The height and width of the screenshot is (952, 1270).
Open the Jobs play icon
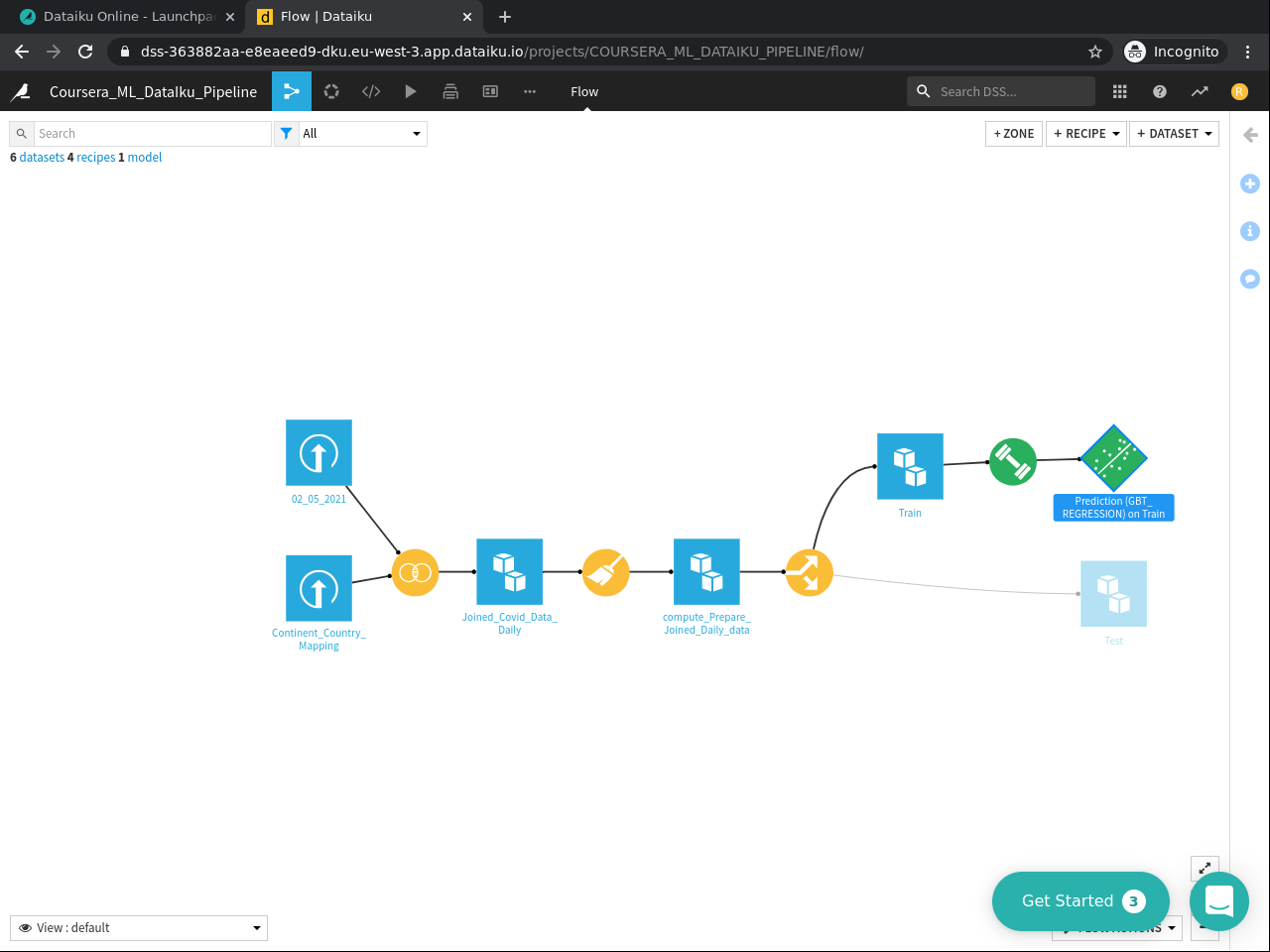411,91
